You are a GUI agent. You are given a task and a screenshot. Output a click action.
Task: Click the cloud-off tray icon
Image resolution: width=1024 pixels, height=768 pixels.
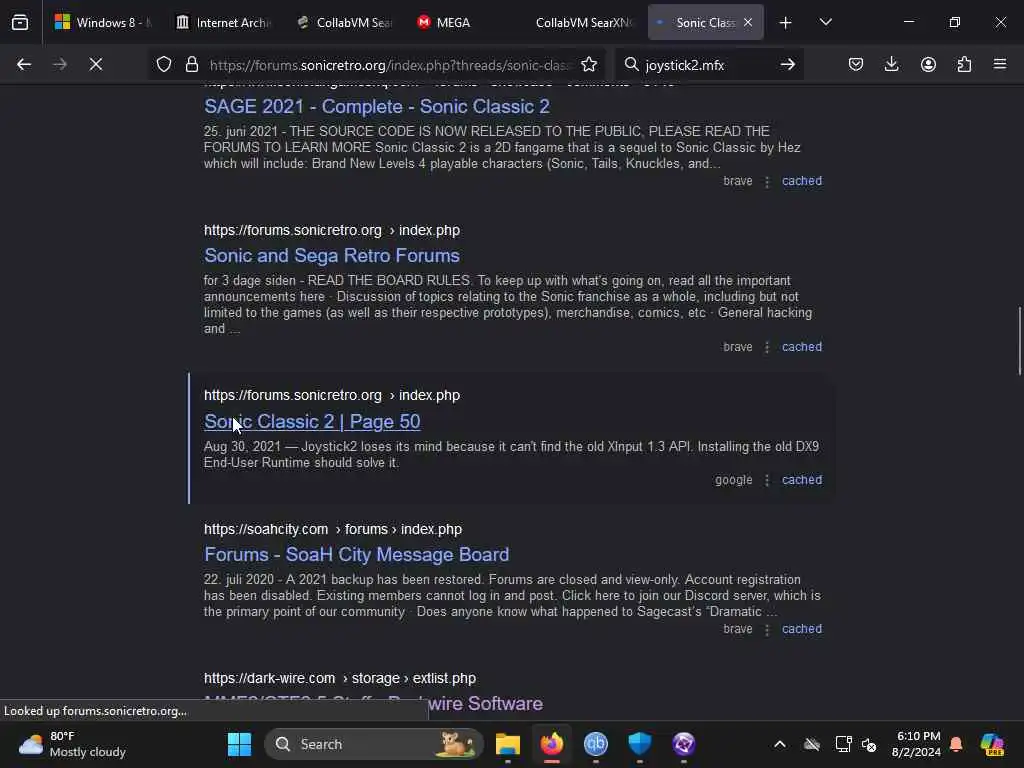point(812,744)
